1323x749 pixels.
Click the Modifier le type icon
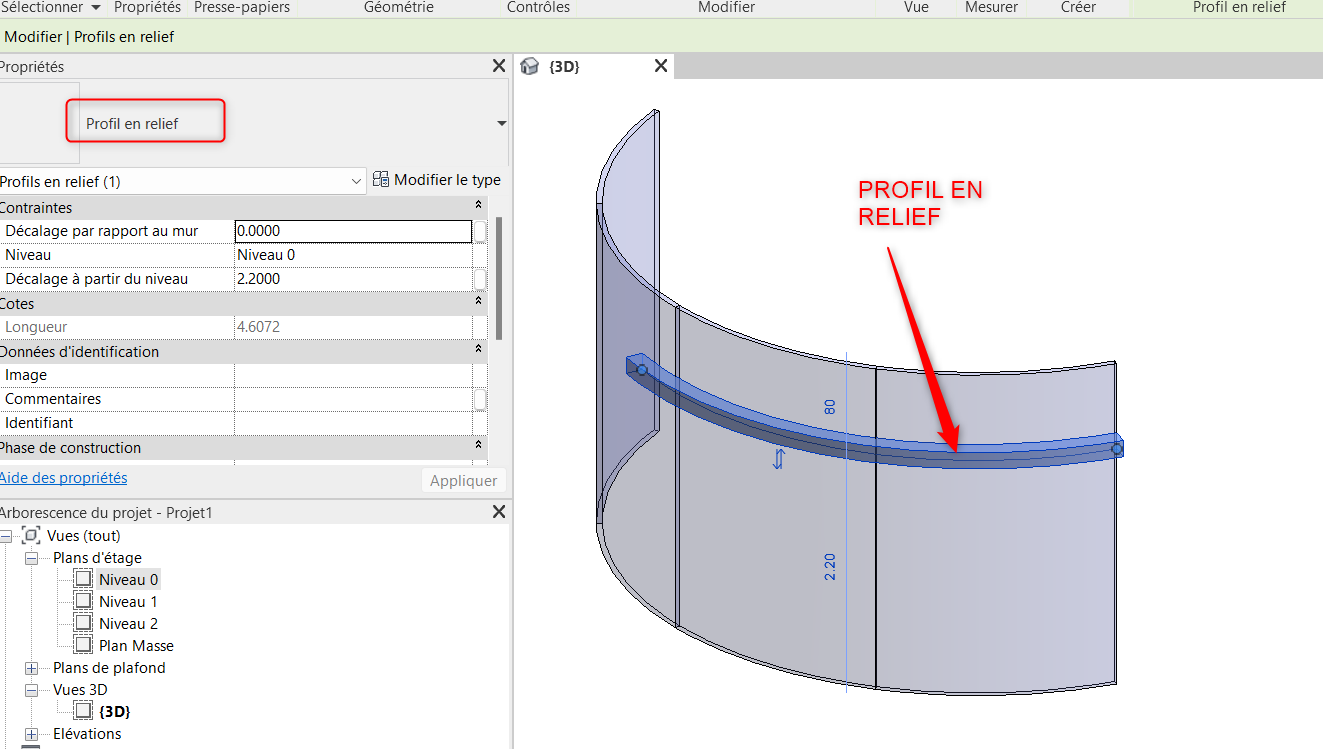(381, 180)
